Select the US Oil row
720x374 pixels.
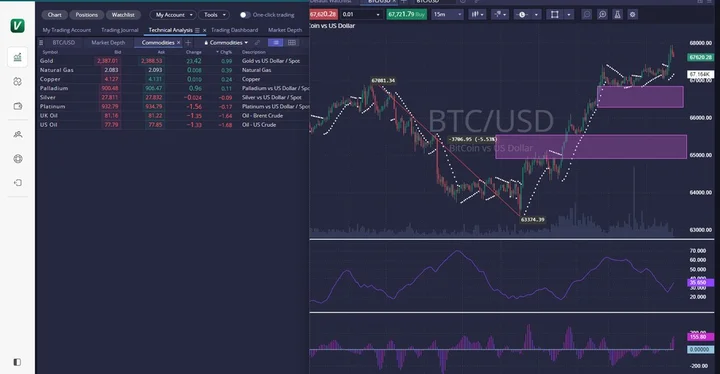[x=173, y=125]
